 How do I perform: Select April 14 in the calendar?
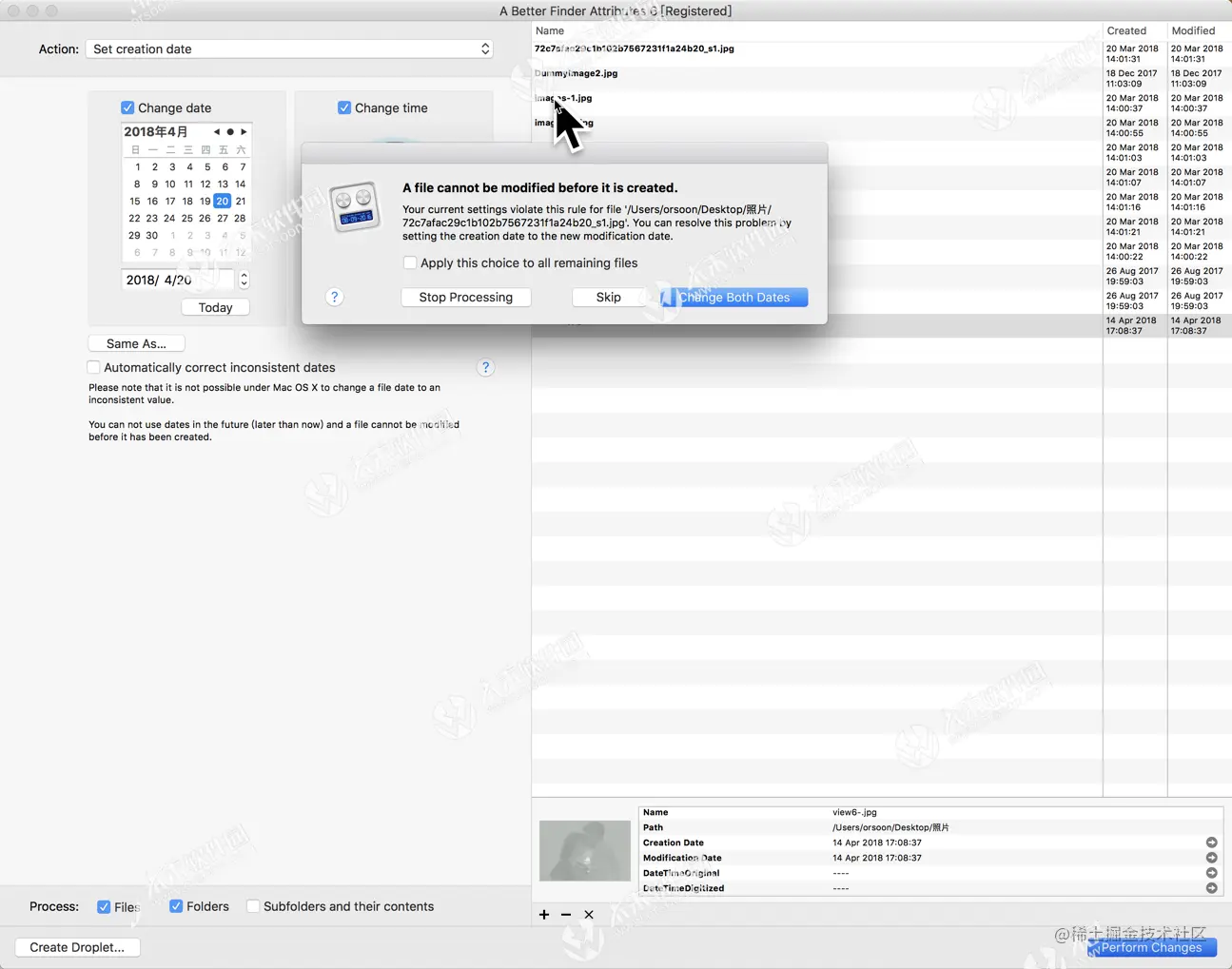(x=240, y=184)
